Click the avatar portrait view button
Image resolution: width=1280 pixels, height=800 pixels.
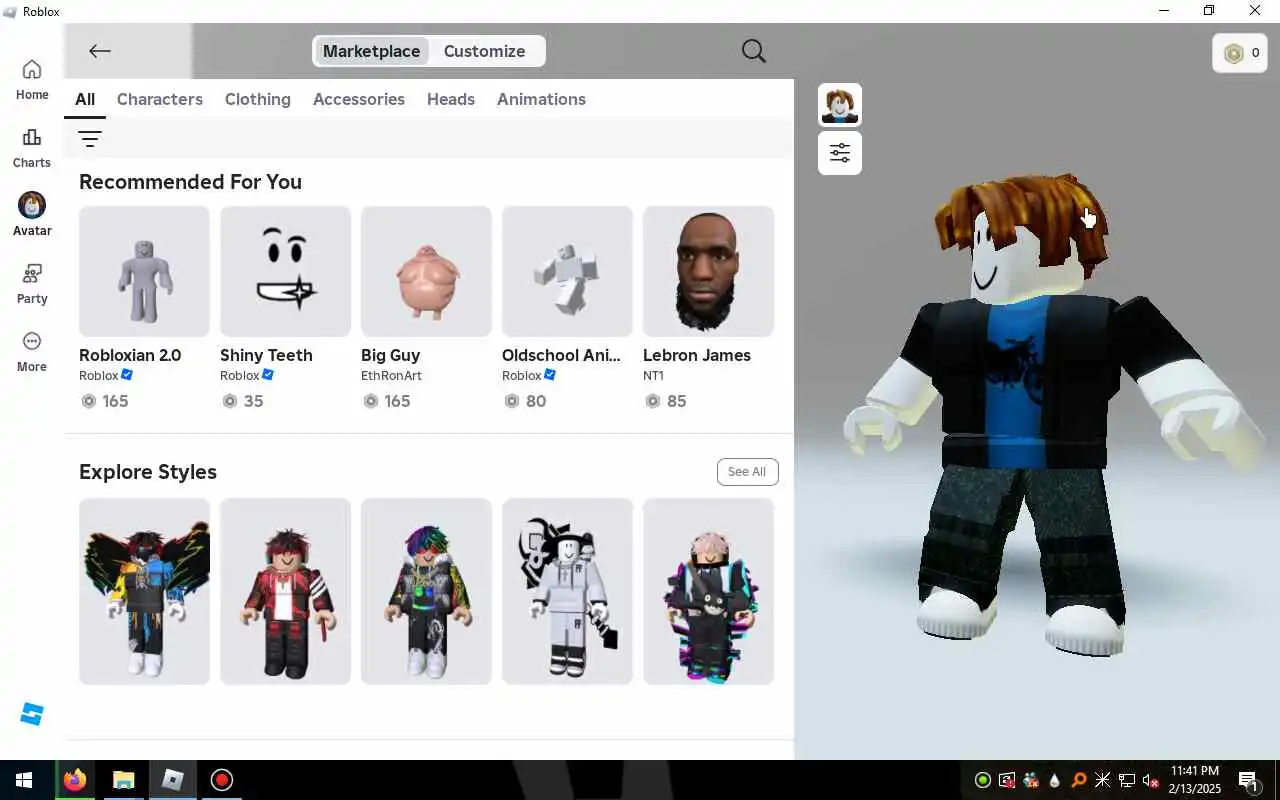(x=840, y=105)
